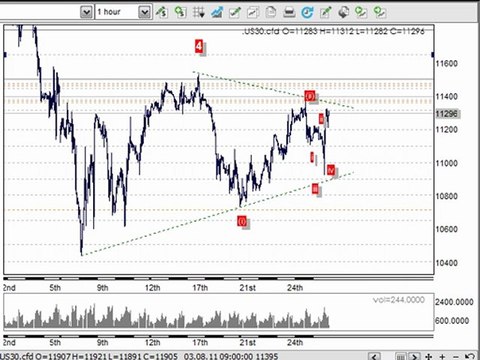Click the 2400.0000 volume axis label
480x360 pixels.
454,302
